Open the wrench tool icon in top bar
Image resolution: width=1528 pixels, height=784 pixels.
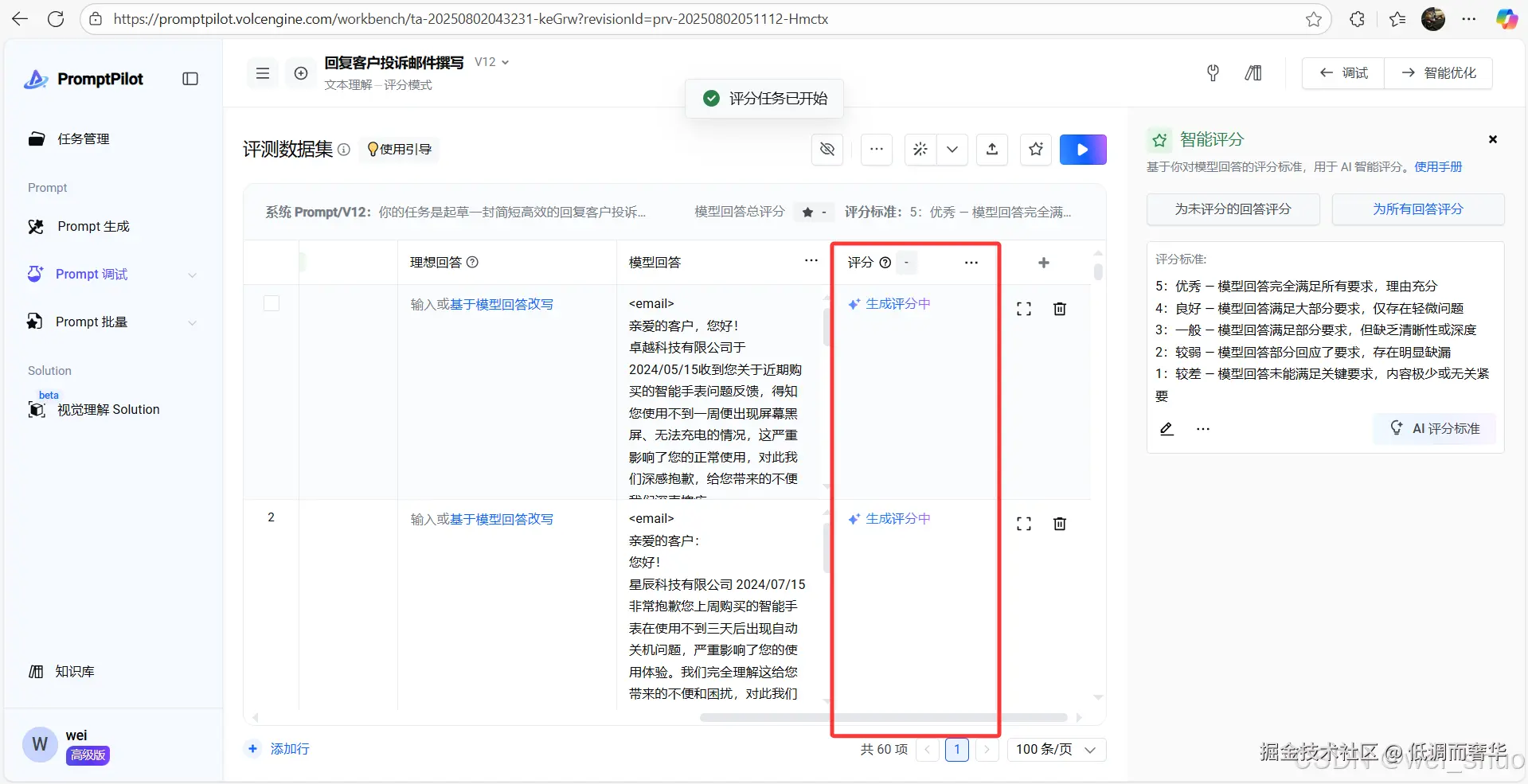1212,72
